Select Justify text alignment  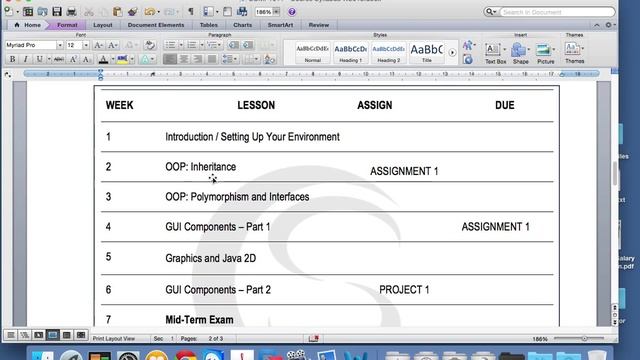click(x=211, y=60)
